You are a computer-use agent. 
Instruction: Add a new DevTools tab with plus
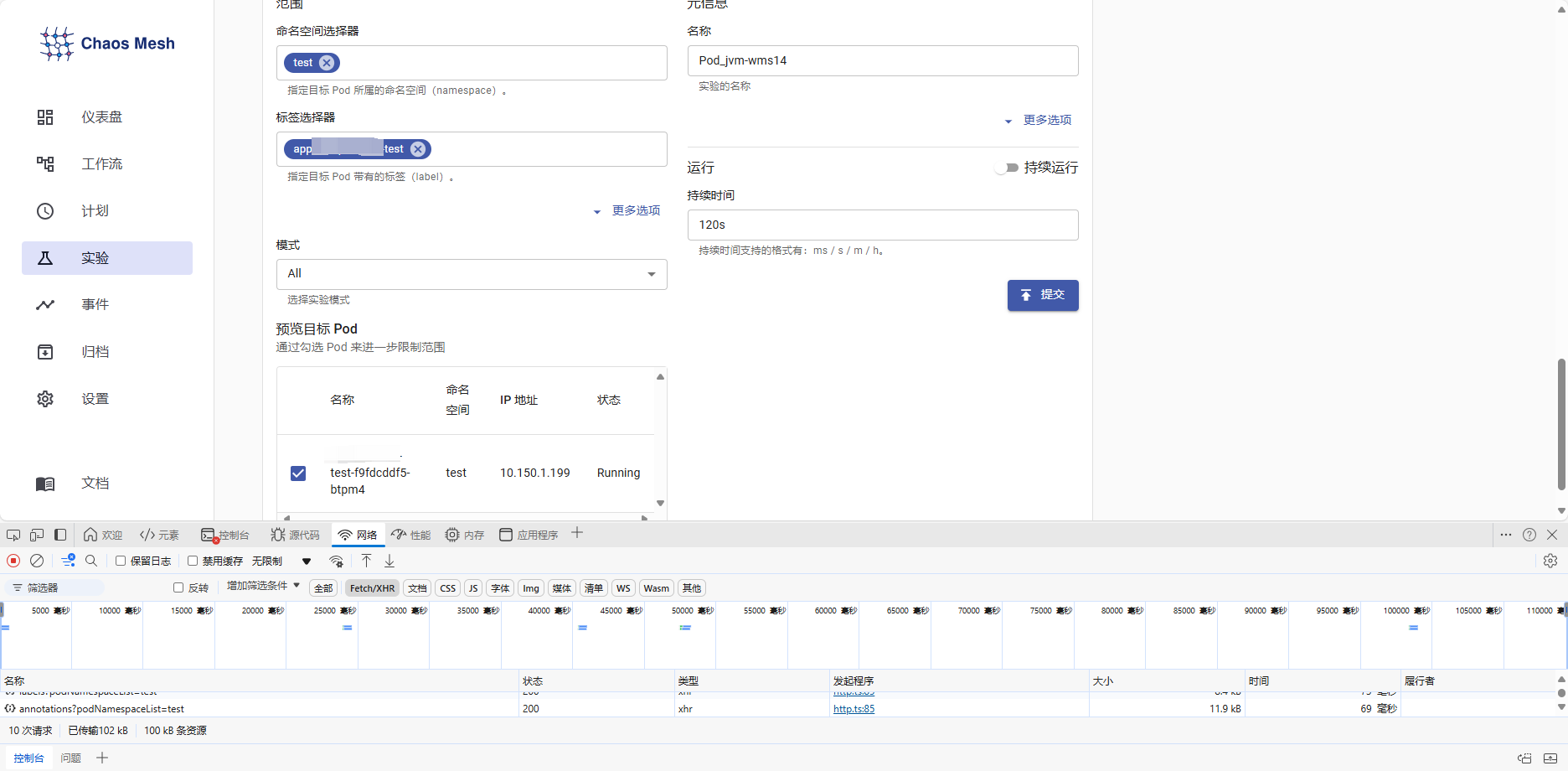pos(577,533)
